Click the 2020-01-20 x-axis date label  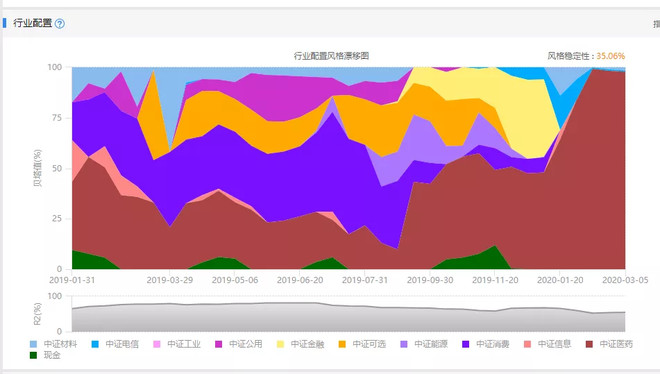(560, 280)
